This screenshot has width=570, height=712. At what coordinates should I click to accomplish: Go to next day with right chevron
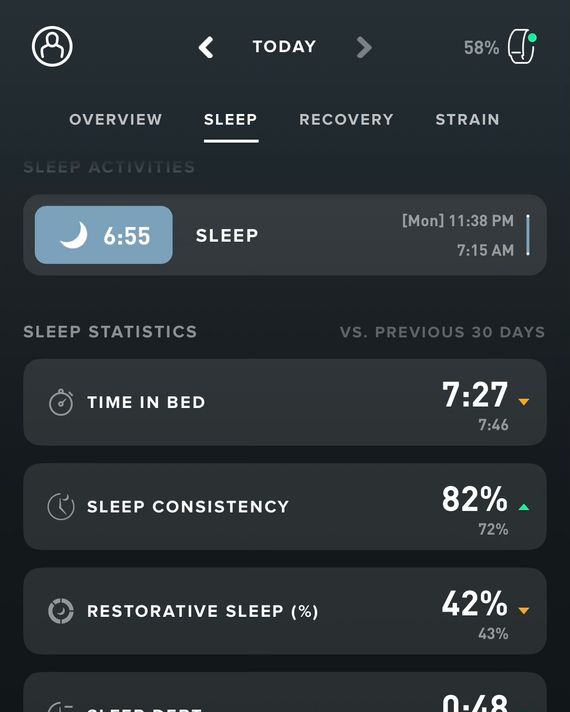(364, 47)
